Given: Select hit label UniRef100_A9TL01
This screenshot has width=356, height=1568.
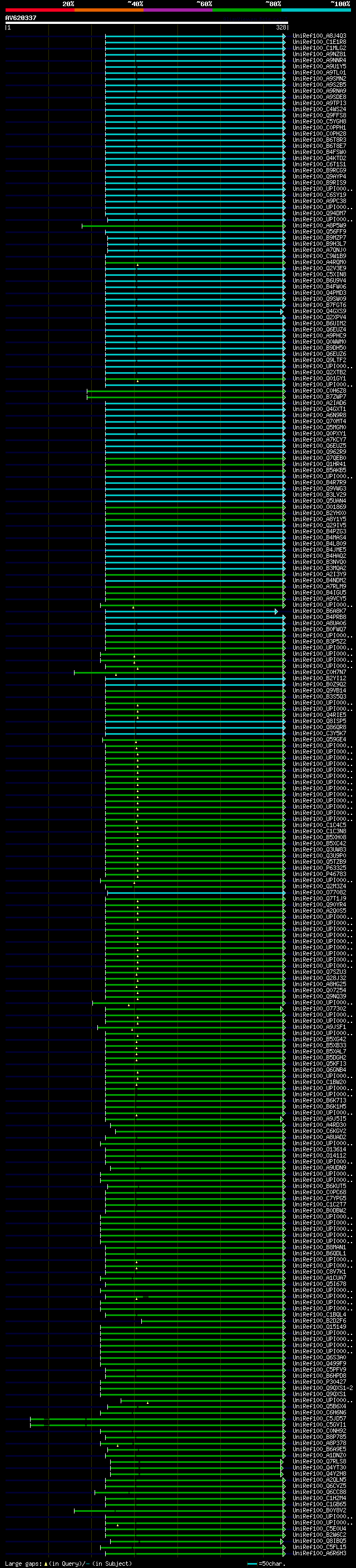Looking at the screenshot, I should pos(319,72).
